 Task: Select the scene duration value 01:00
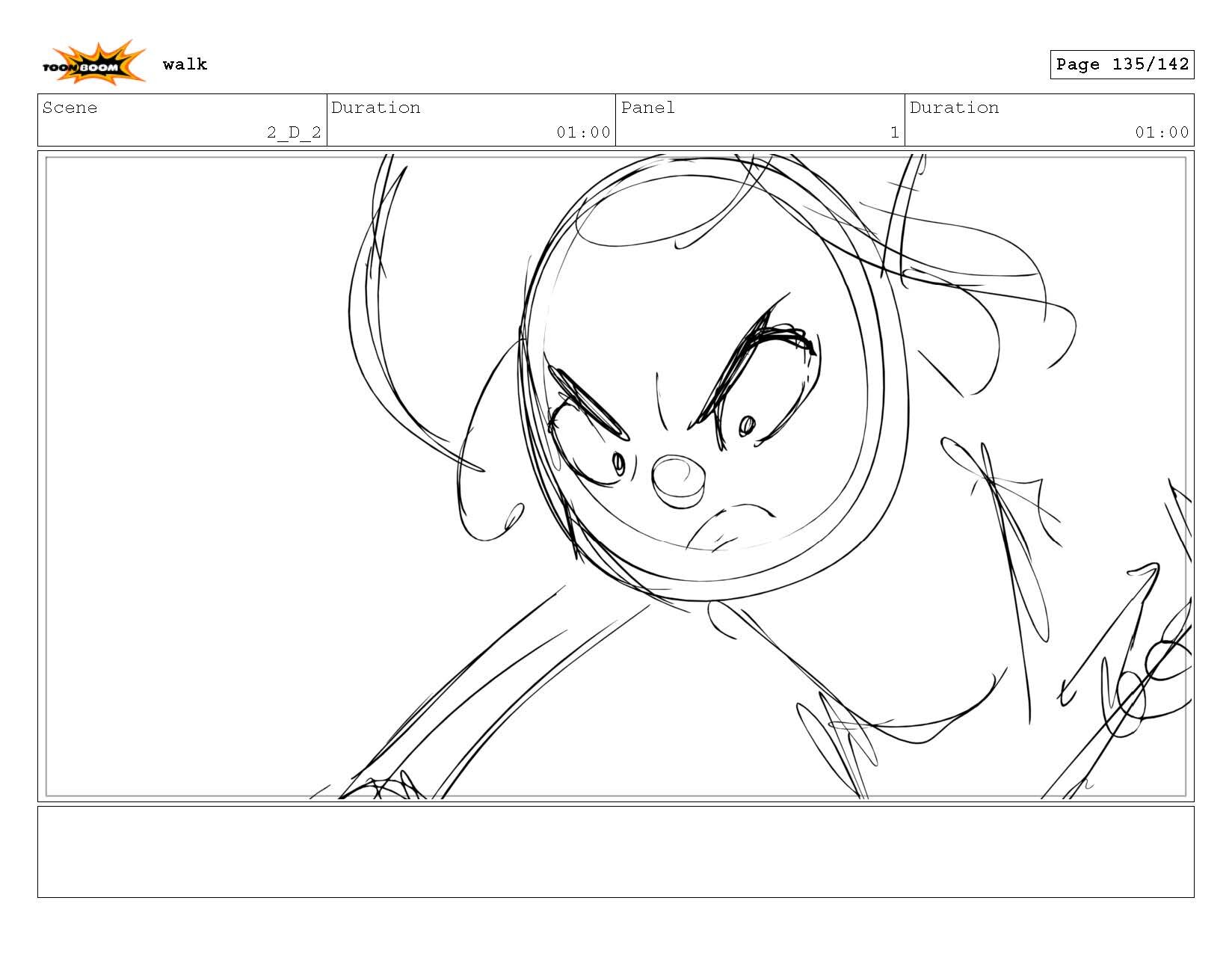[583, 132]
